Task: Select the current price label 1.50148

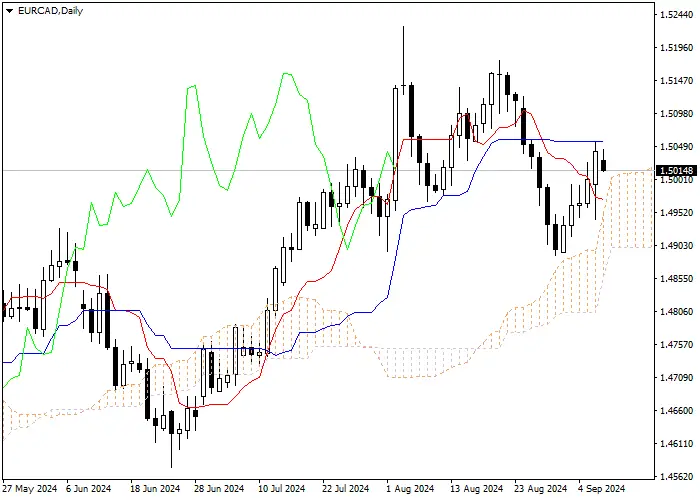Action: (677, 171)
